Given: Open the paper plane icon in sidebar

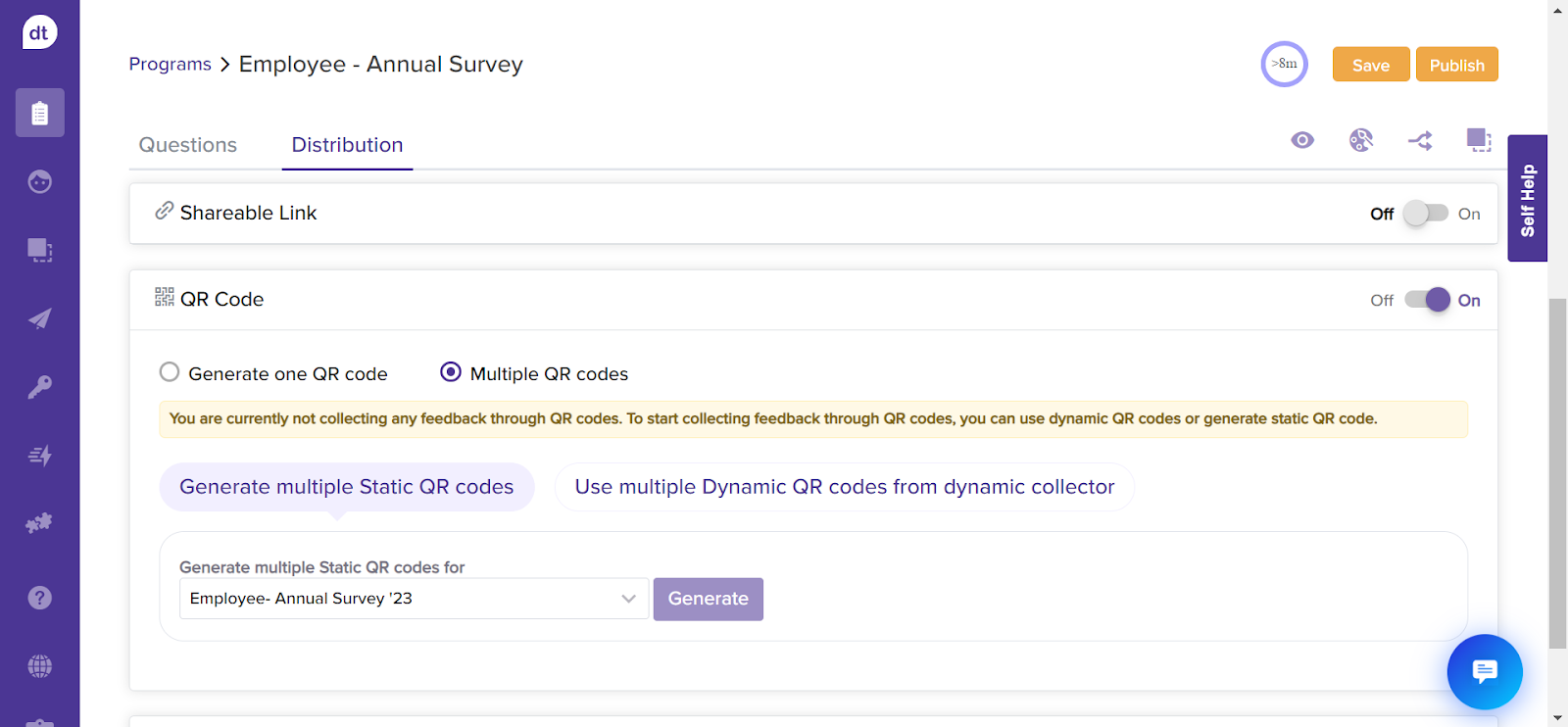Looking at the screenshot, I should coord(39,318).
